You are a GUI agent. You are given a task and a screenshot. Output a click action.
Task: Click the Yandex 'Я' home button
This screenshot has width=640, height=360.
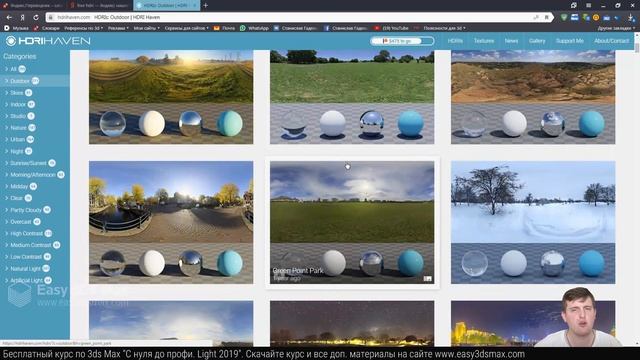tap(22, 18)
